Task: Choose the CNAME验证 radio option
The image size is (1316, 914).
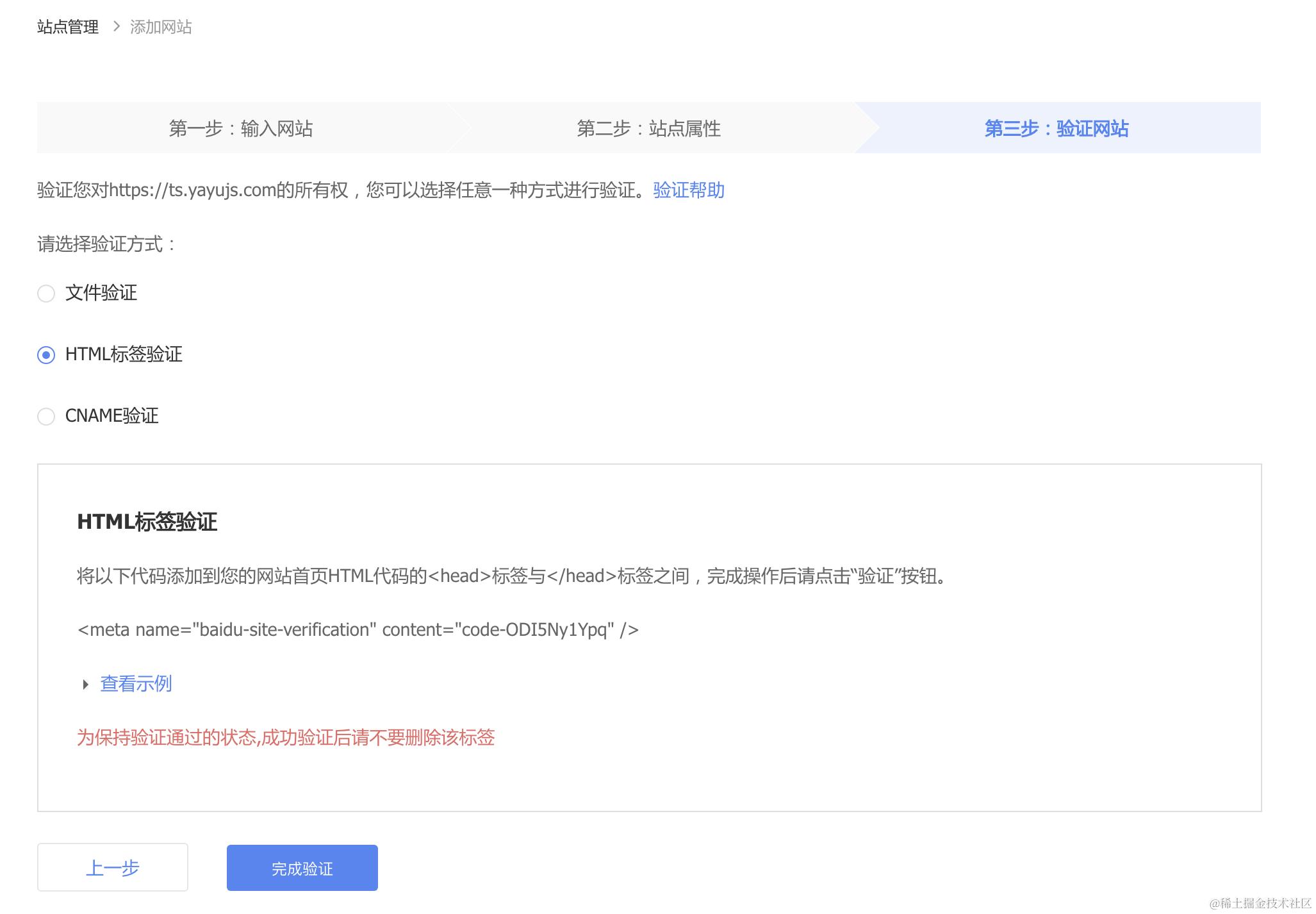Action: pyautogui.click(x=46, y=416)
